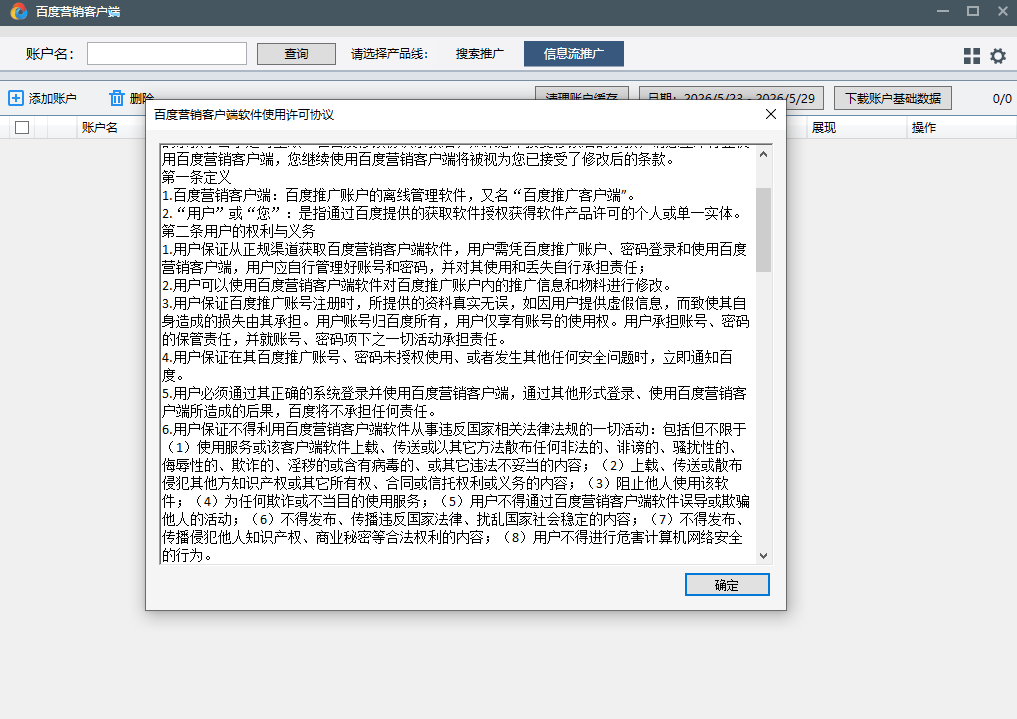Close the 百度营销客户端 main window
Image resolution: width=1017 pixels, height=719 pixels.
(x=1002, y=11)
